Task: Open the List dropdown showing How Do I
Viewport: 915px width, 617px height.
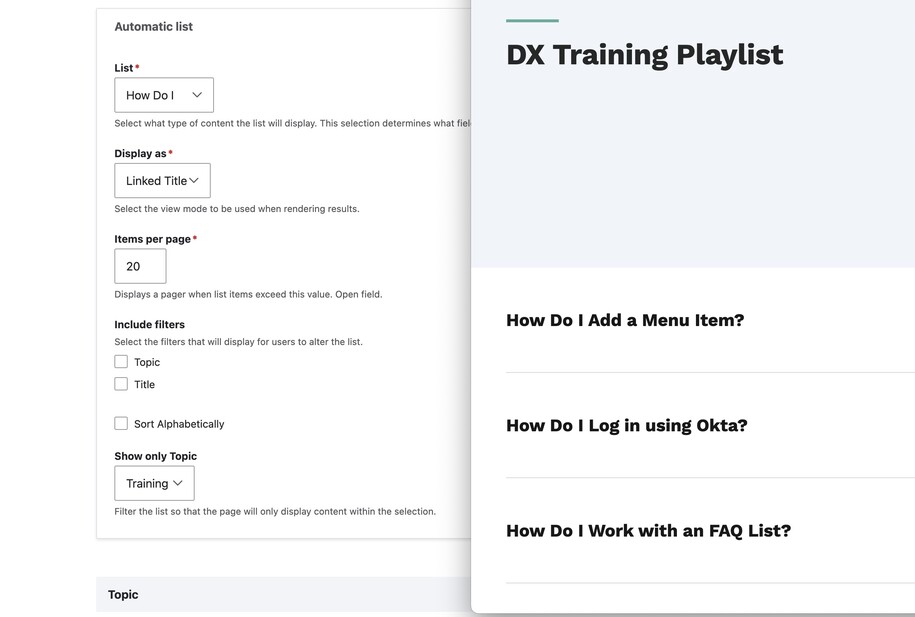Action: pyautogui.click(x=164, y=95)
